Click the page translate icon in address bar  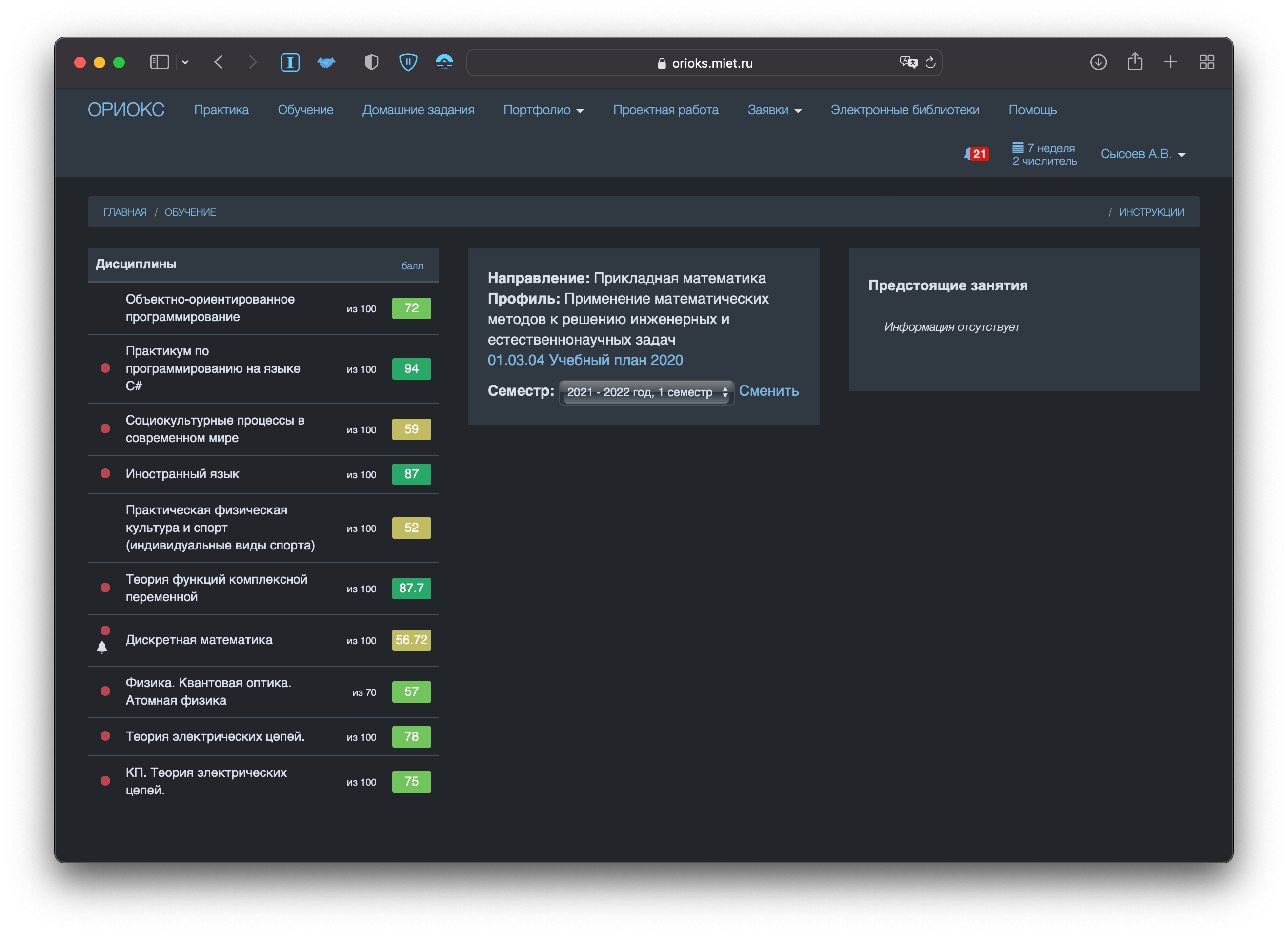click(908, 62)
